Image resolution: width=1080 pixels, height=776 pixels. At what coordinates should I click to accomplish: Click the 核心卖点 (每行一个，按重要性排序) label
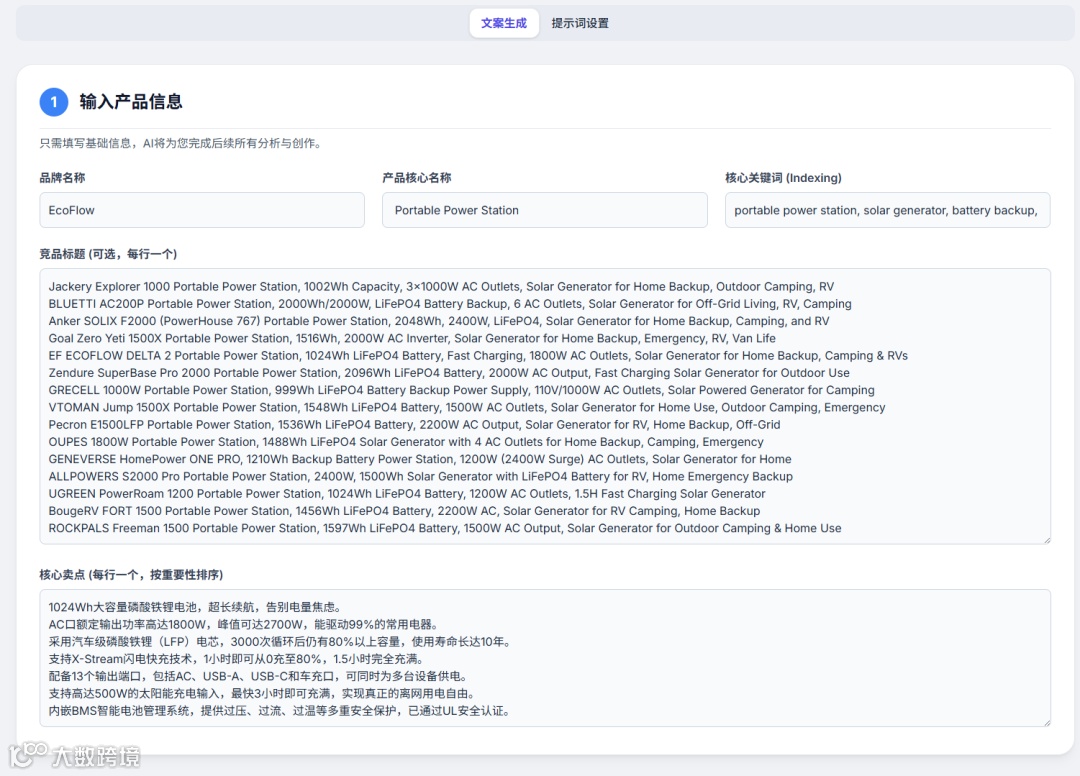(x=132, y=574)
